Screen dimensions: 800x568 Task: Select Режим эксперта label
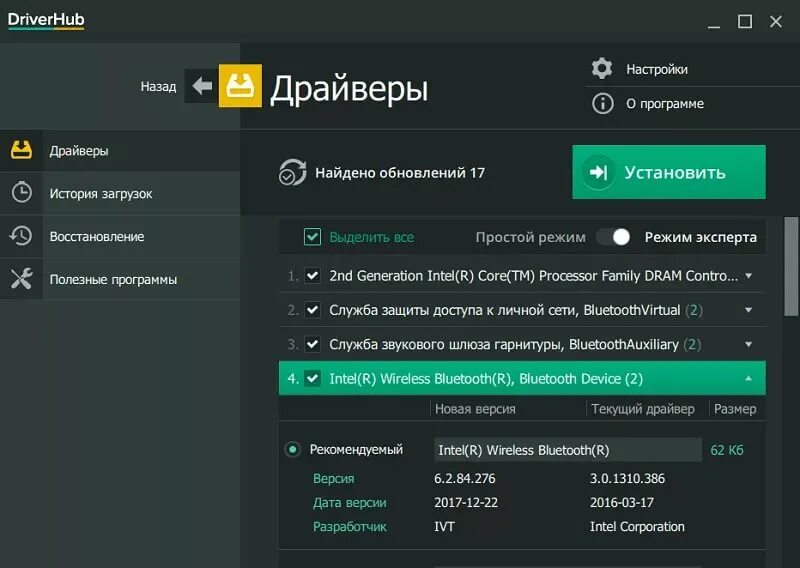tap(701, 237)
